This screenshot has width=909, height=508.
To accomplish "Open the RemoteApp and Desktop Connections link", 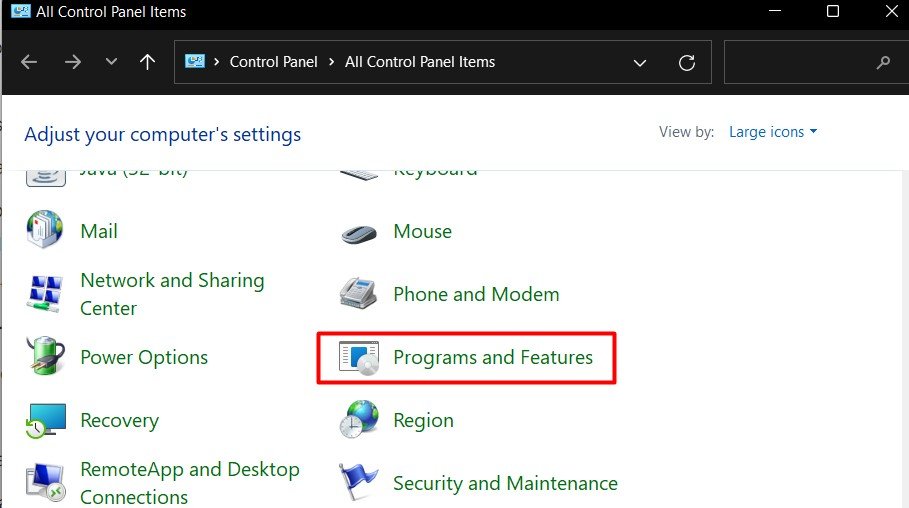I will [x=190, y=482].
